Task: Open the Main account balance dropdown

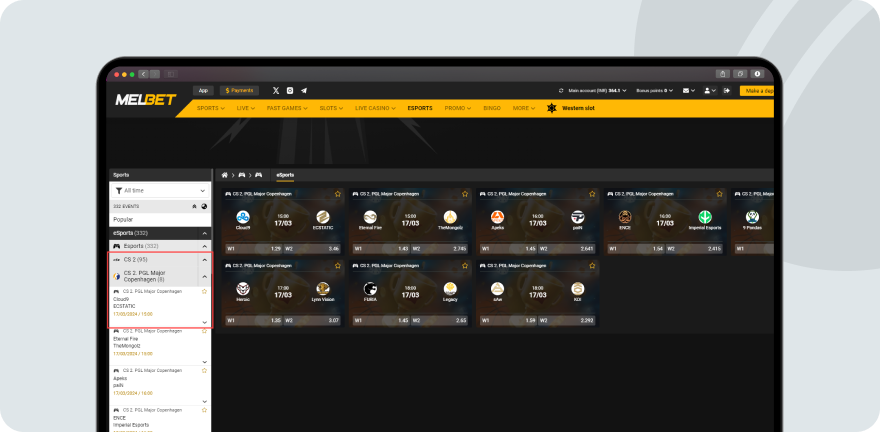Action: (598, 90)
